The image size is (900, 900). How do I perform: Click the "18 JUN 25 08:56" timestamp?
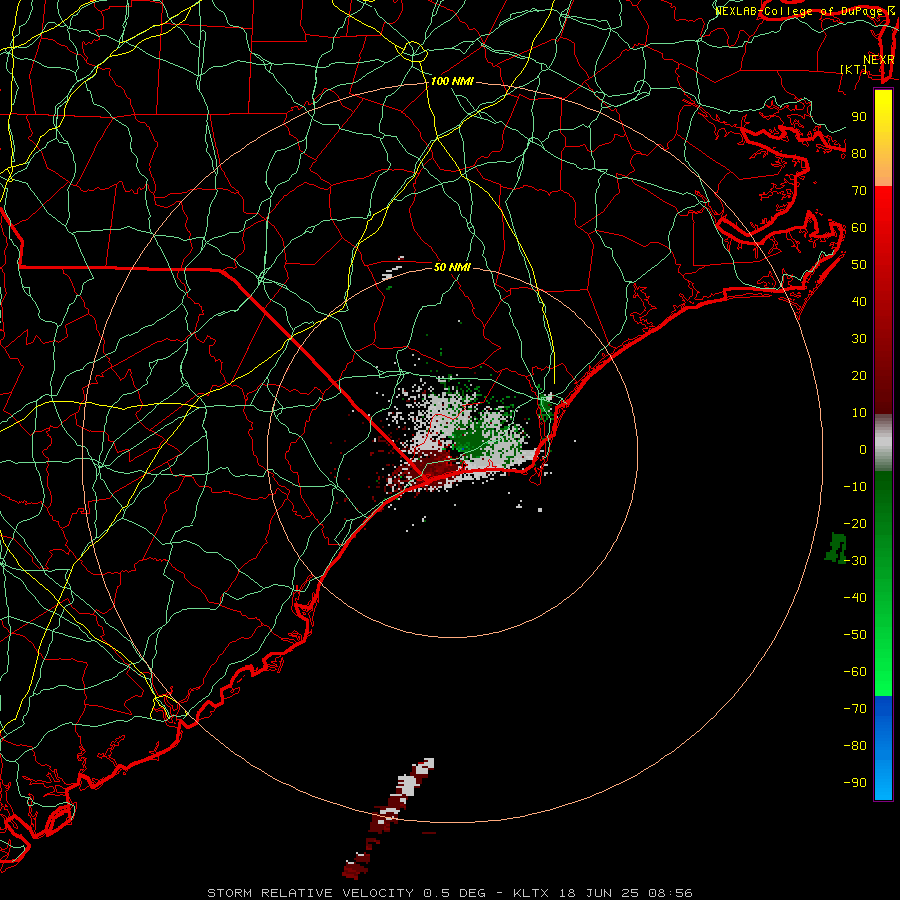pos(625,893)
